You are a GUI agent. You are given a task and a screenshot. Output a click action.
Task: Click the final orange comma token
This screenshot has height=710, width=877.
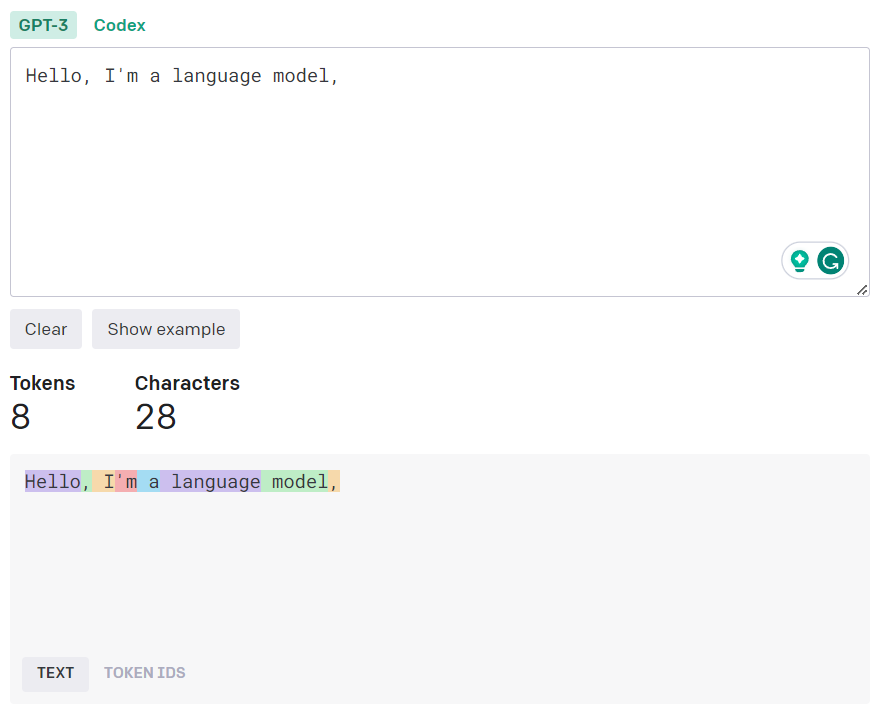click(334, 481)
